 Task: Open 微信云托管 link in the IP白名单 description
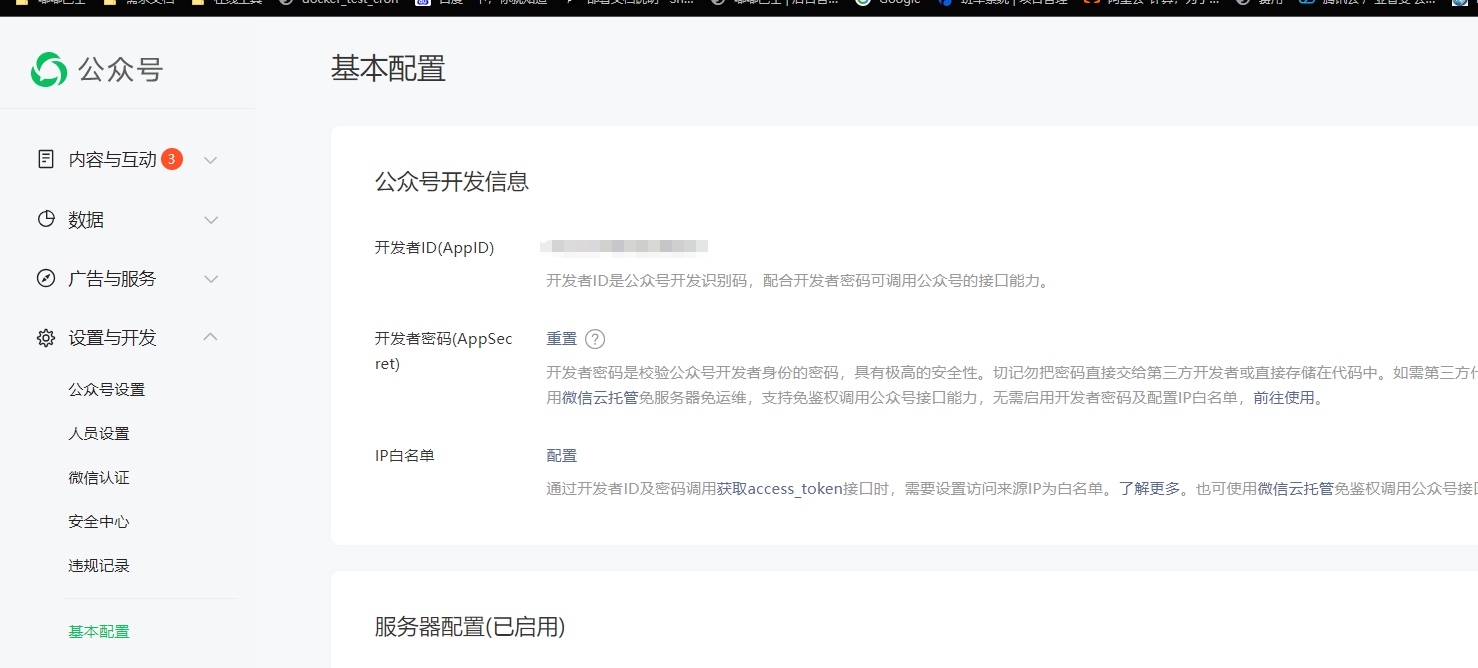(x=1295, y=489)
